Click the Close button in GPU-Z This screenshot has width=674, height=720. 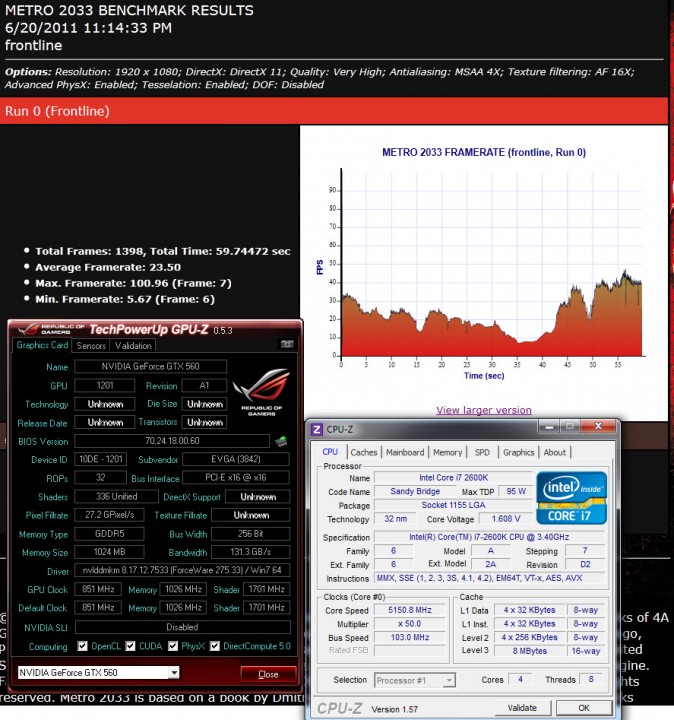click(x=268, y=674)
